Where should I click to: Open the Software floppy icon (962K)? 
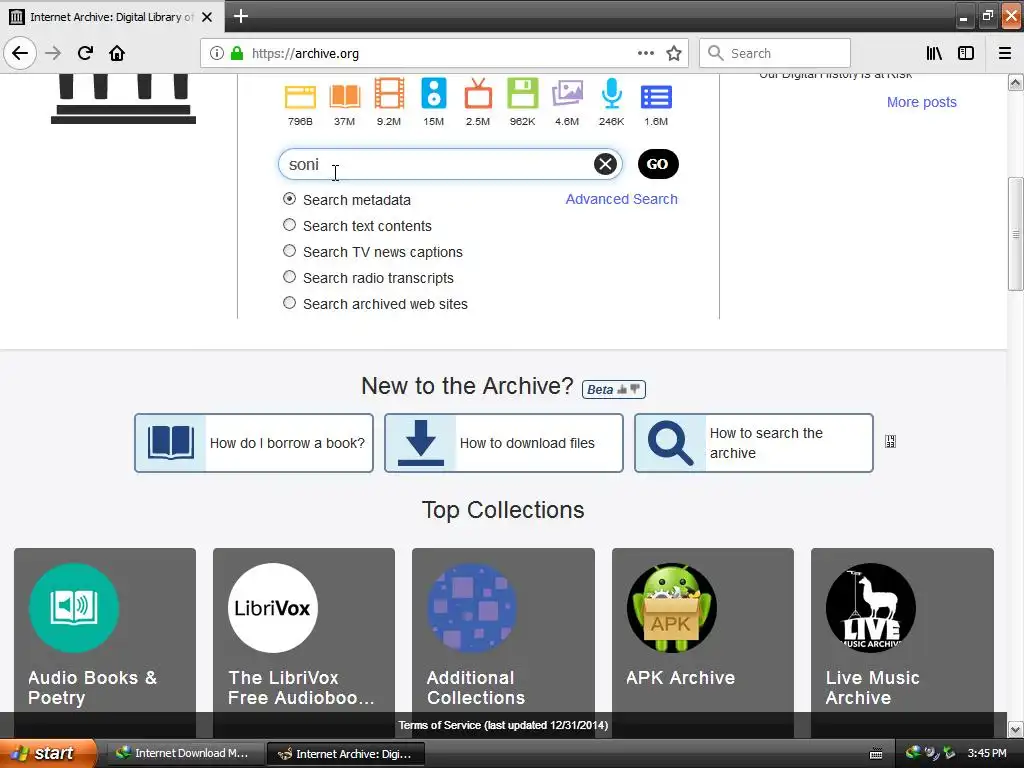click(522, 93)
